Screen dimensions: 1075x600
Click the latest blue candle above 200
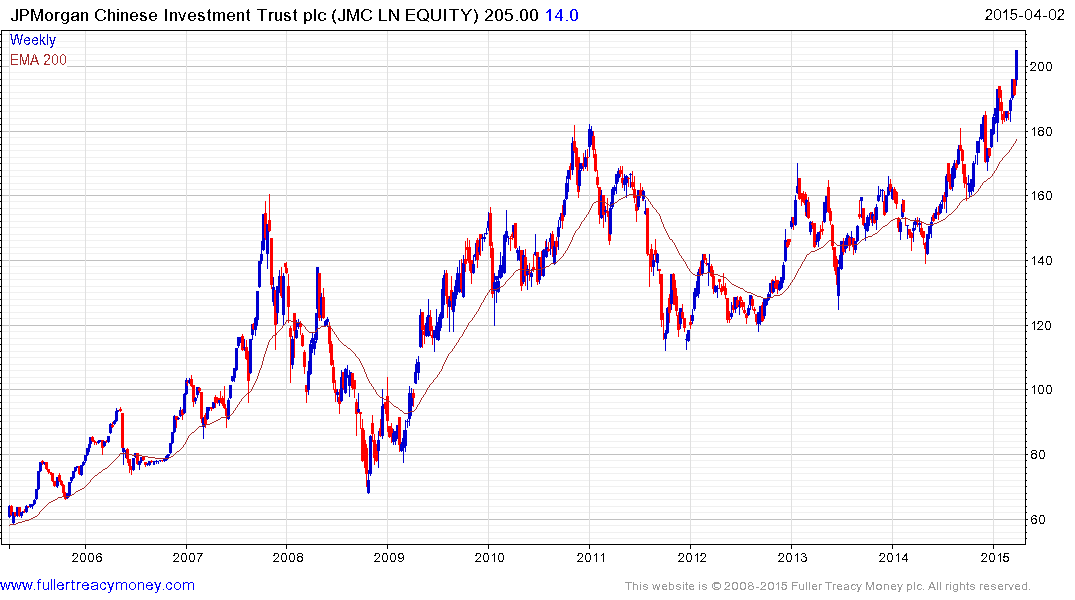(x=1017, y=65)
